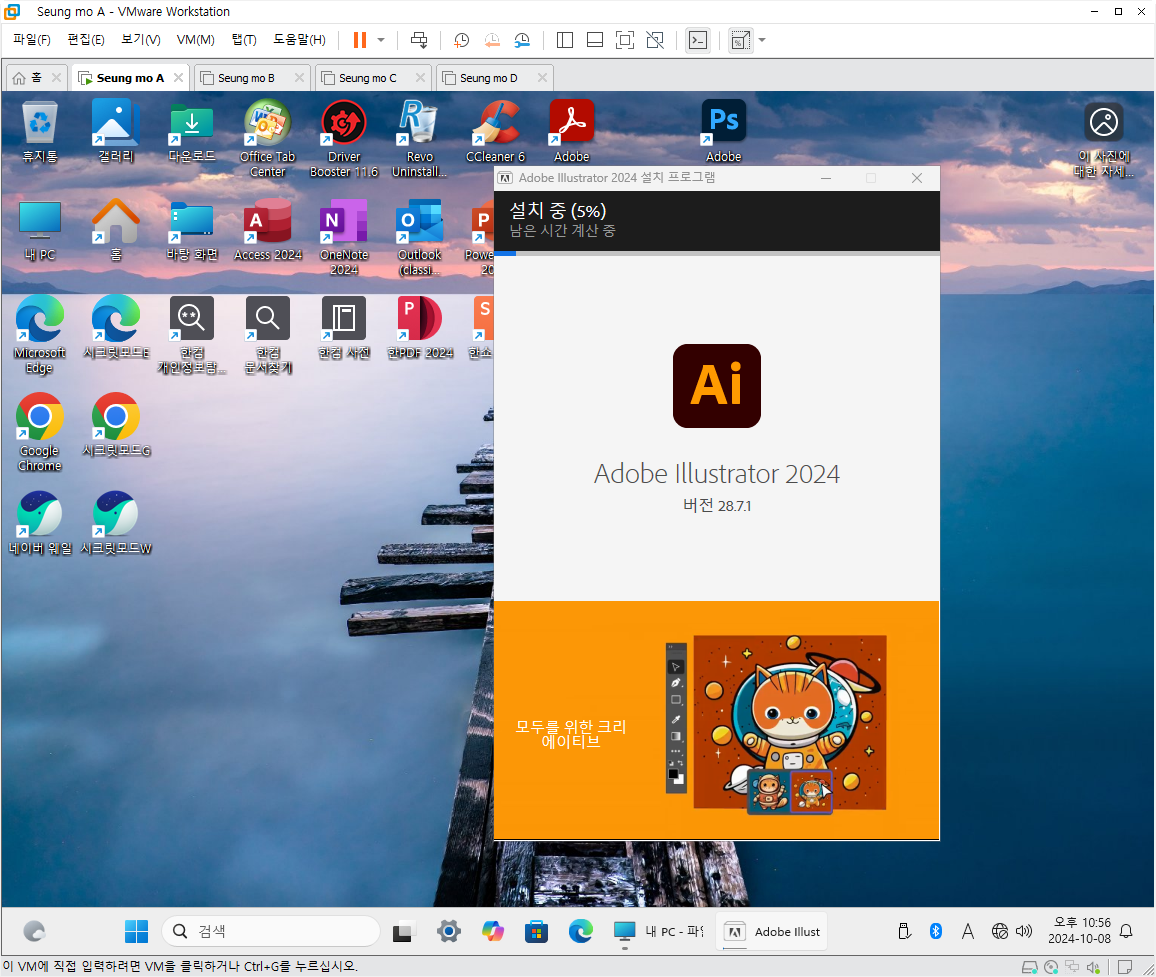
Task: Launch Copilot from the taskbar
Action: 492,931
